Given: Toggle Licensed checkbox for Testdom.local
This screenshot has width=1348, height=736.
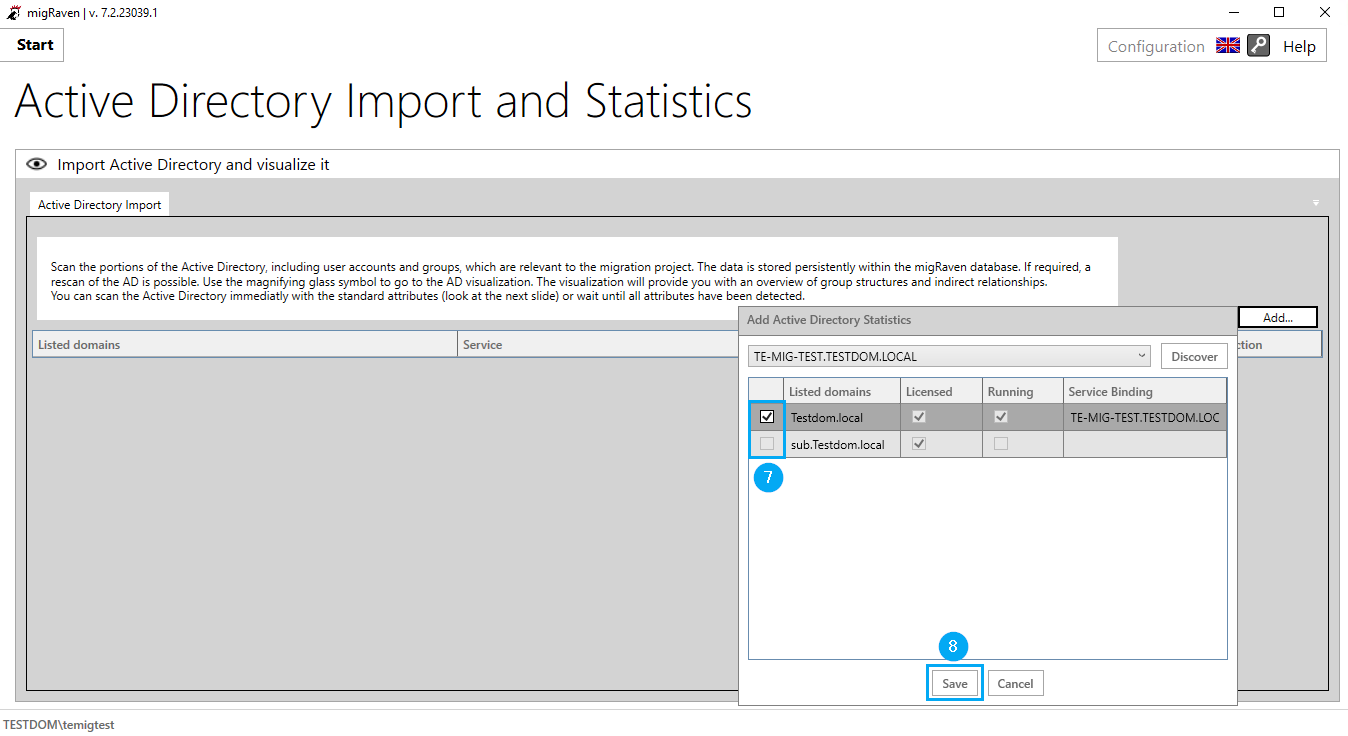Looking at the screenshot, I should click(x=919, y=417).
